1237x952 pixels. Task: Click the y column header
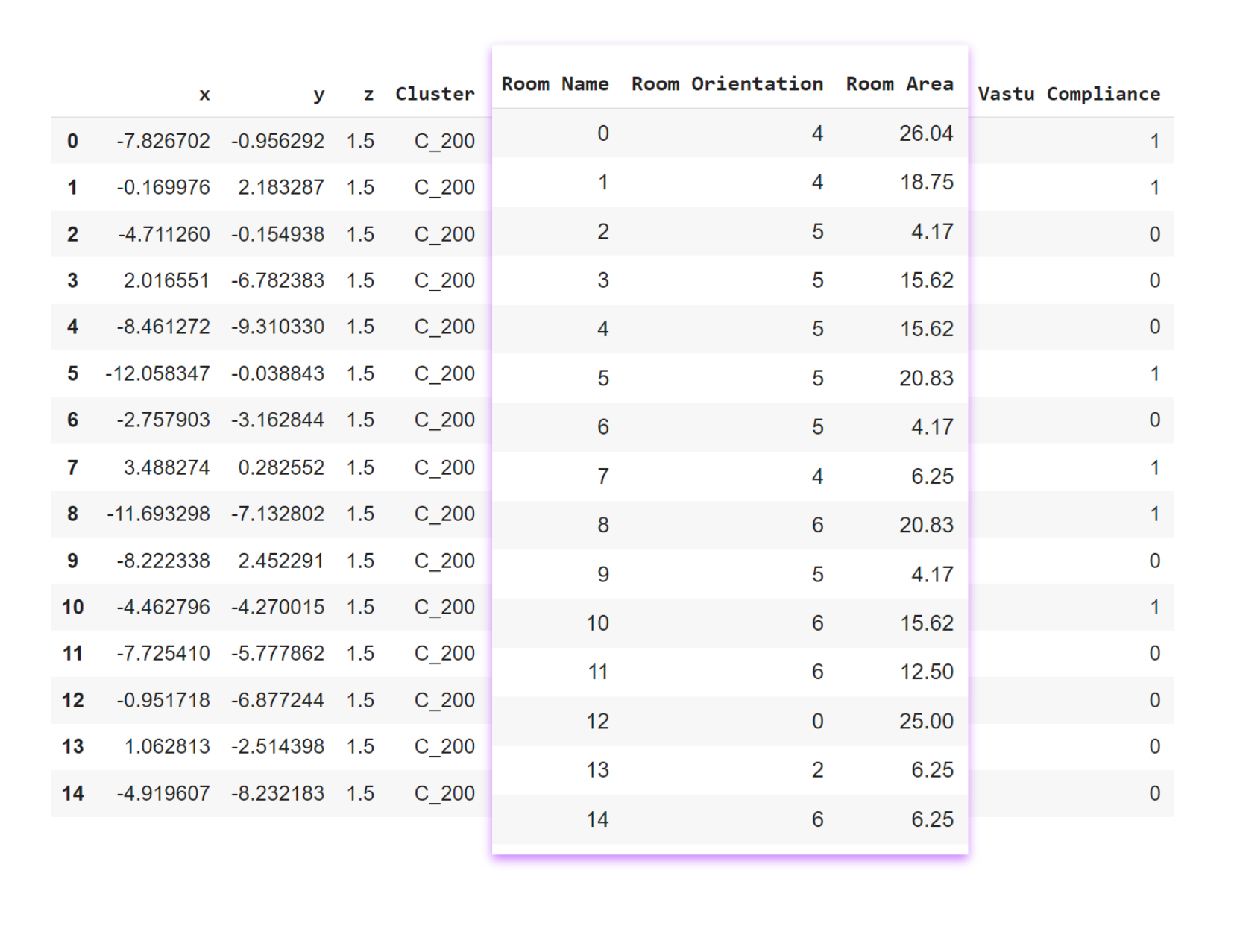click(318, 95)
